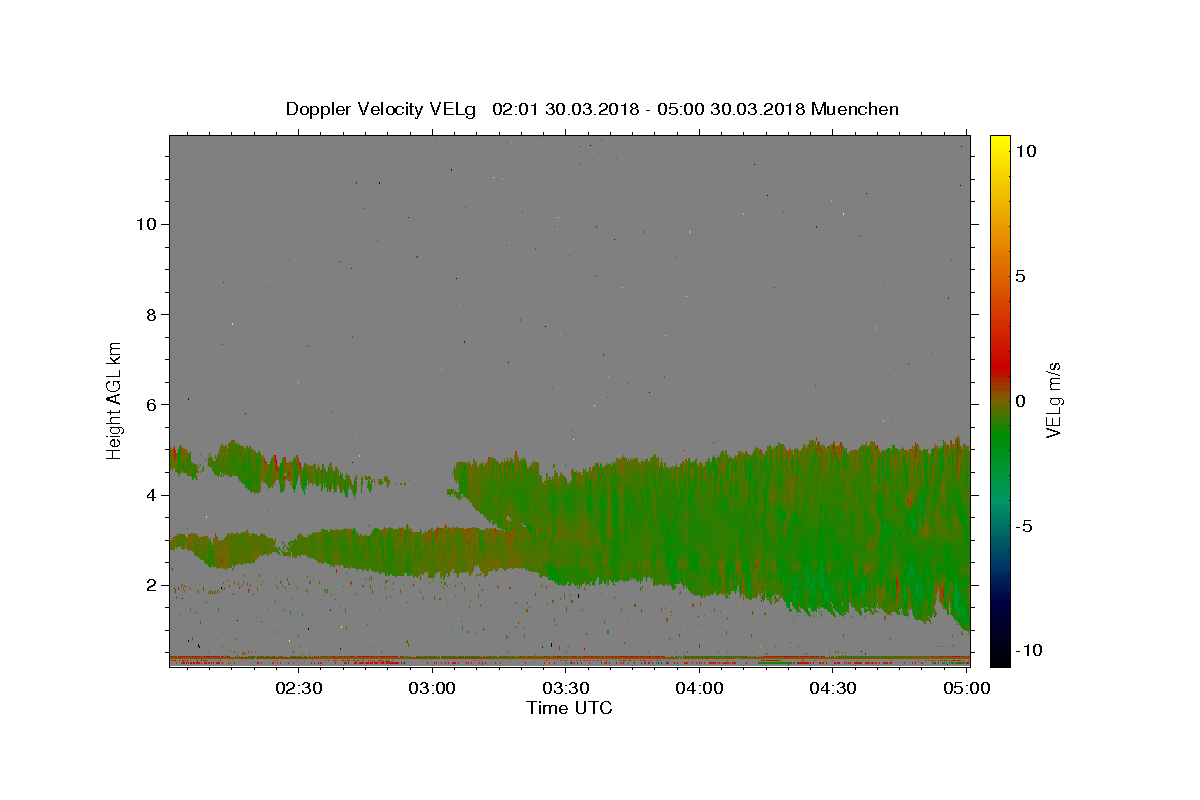The width and height of the screenshot is (1200, 800).
Task: Click the colorbar value 0 label
Action: (1020, 401)
